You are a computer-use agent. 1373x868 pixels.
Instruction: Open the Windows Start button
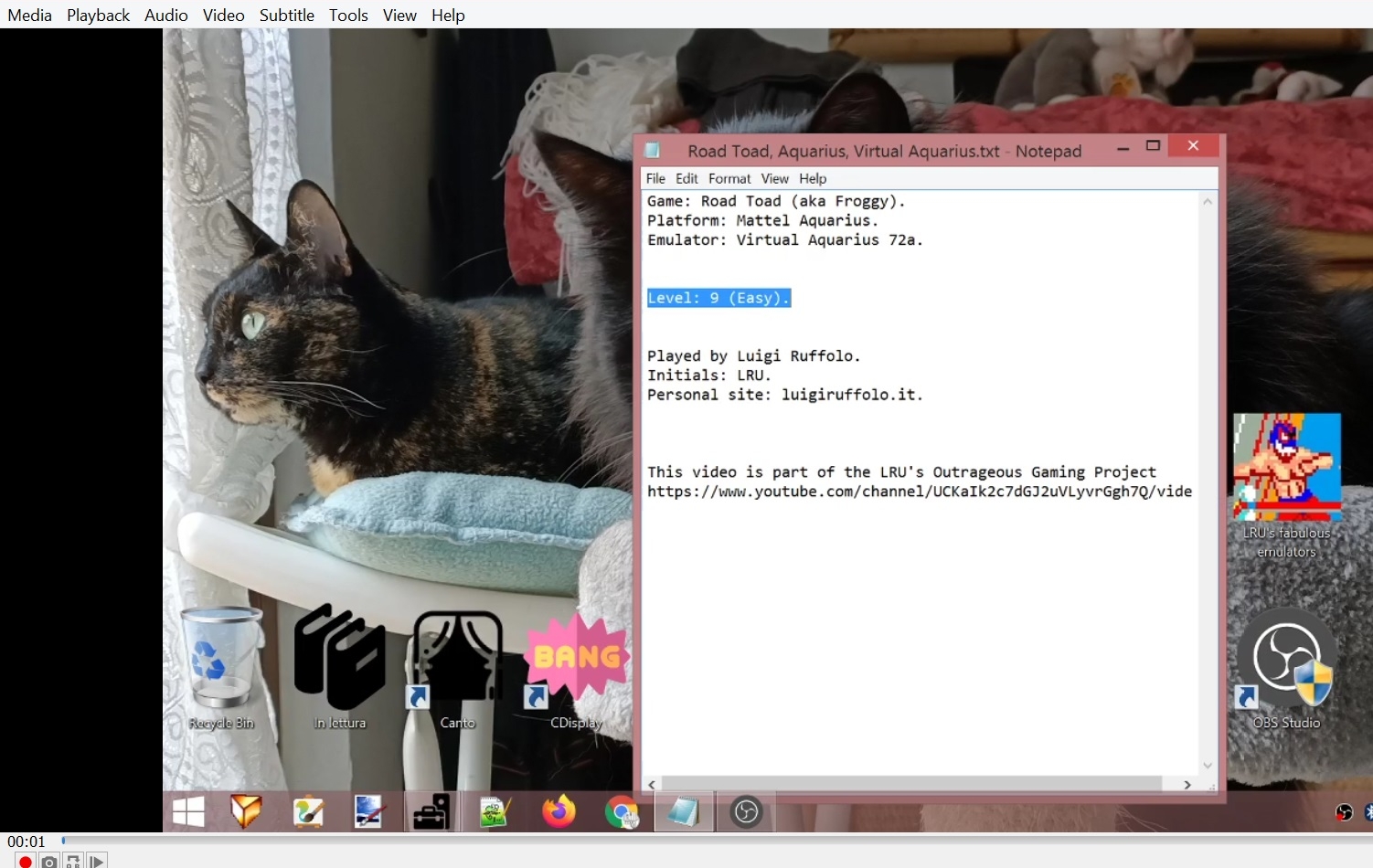click(188, 811)
